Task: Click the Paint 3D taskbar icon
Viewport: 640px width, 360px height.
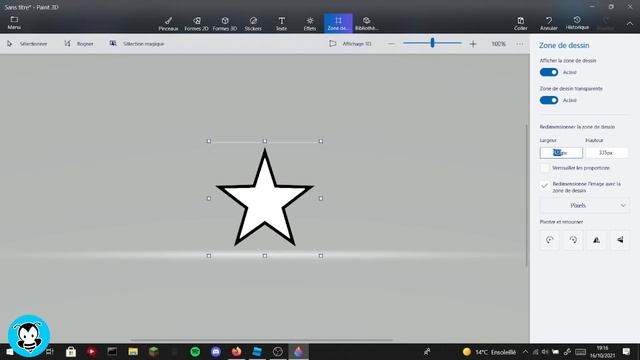Action: click(x=298, y=351)
